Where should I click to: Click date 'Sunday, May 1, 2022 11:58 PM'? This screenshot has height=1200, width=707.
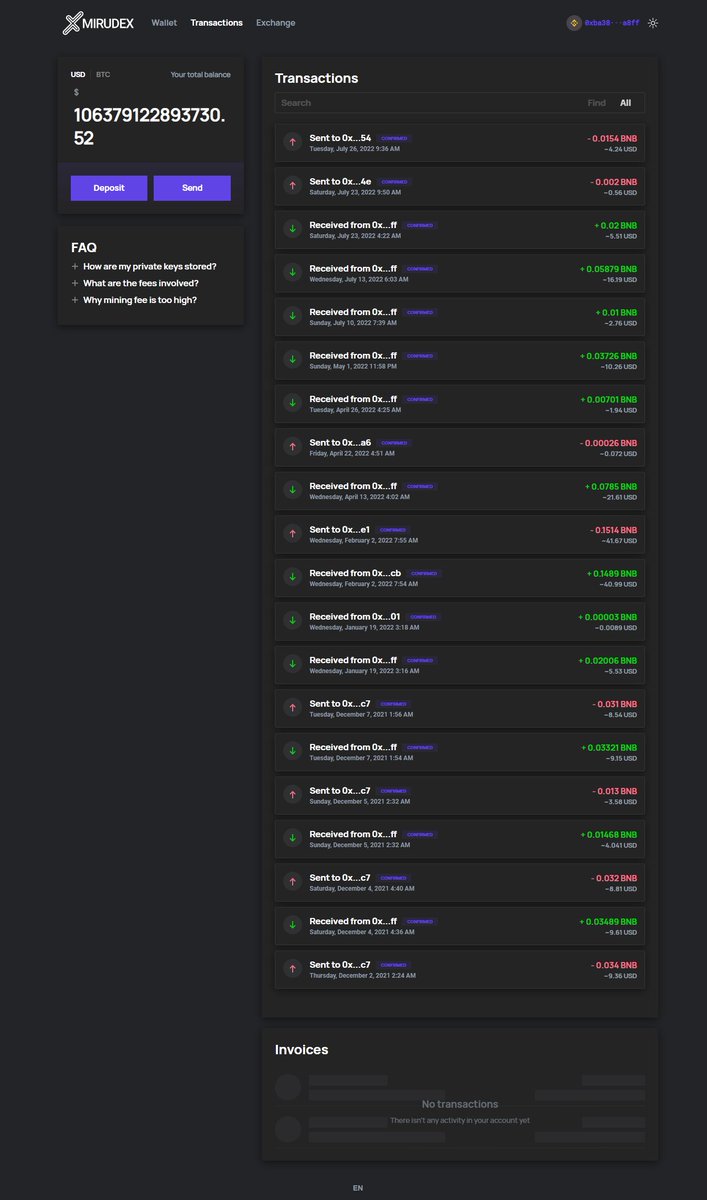(353, 366)
